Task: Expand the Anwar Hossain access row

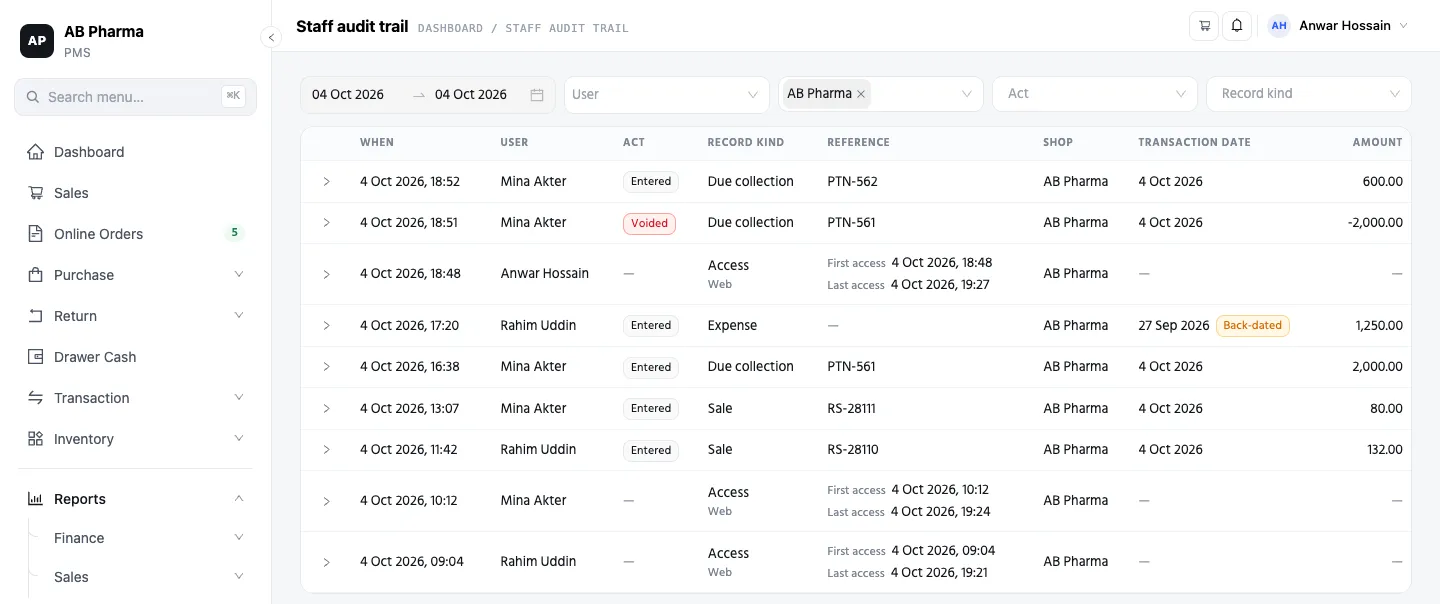Action: click(x=326, y=274)
